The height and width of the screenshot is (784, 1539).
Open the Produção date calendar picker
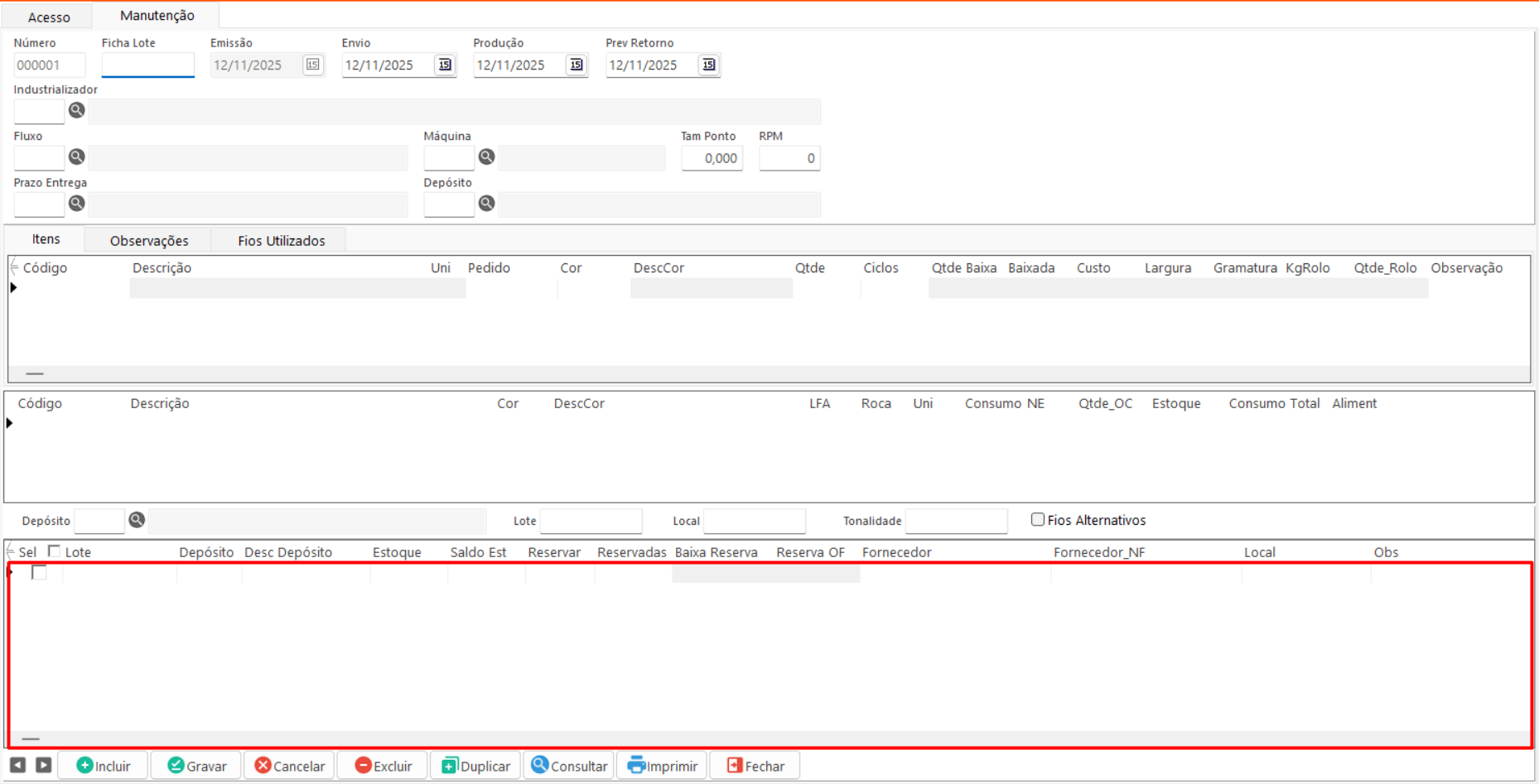point(577,65)
